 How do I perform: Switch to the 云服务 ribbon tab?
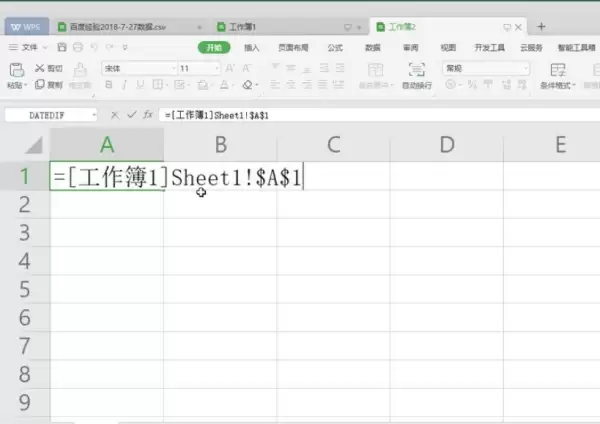(531, 47)
